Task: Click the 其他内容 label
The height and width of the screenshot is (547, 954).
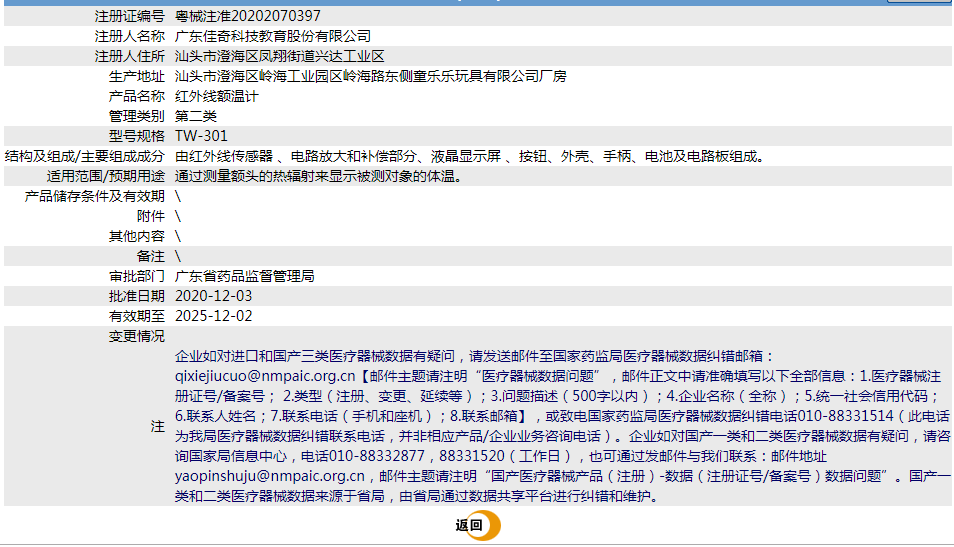Action: click(x=136, y=236)
